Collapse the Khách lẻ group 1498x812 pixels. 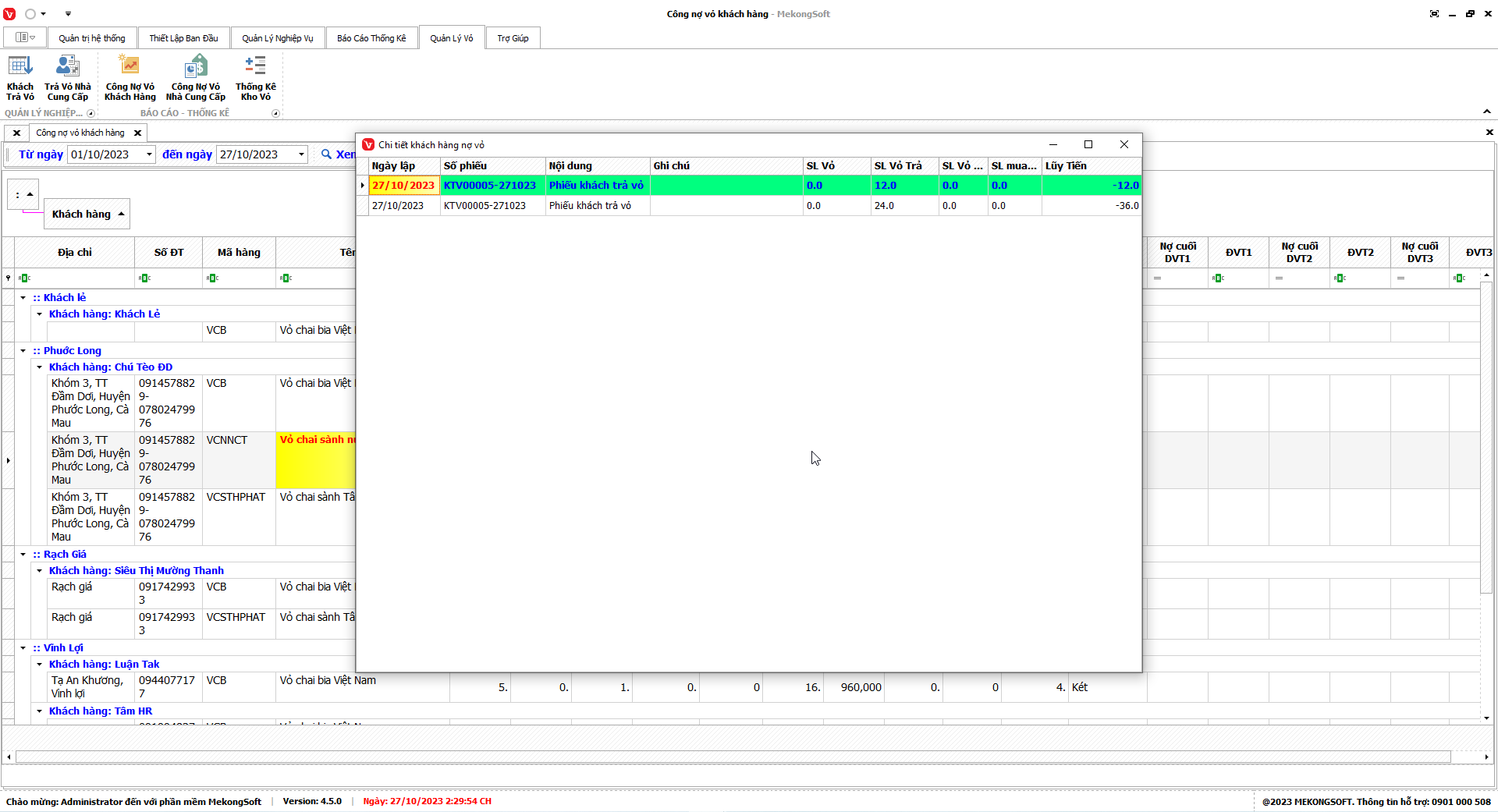tap(23, 298)
